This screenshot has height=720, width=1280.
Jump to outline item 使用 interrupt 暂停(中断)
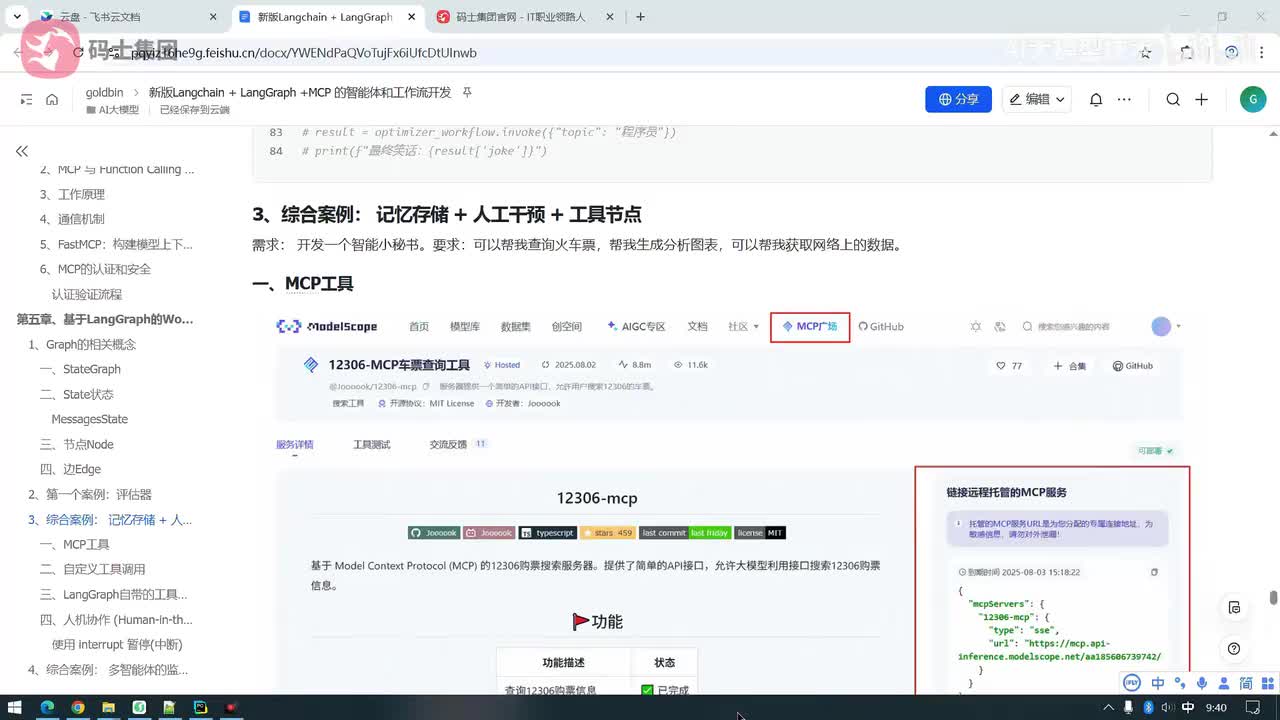[x=117, y=644]
